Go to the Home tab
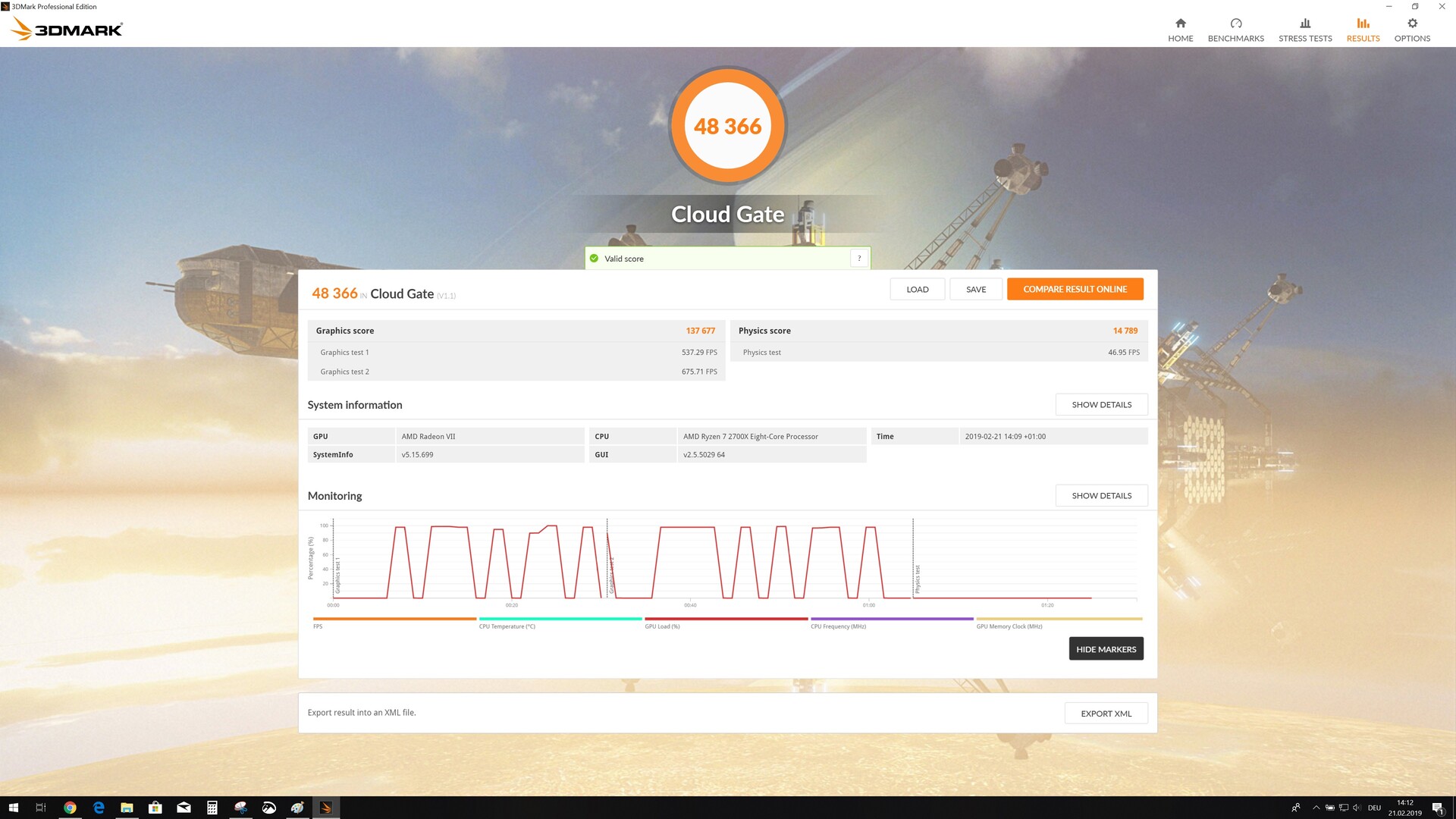This screenshot has width=1456, height=819. pos(1180,30)
